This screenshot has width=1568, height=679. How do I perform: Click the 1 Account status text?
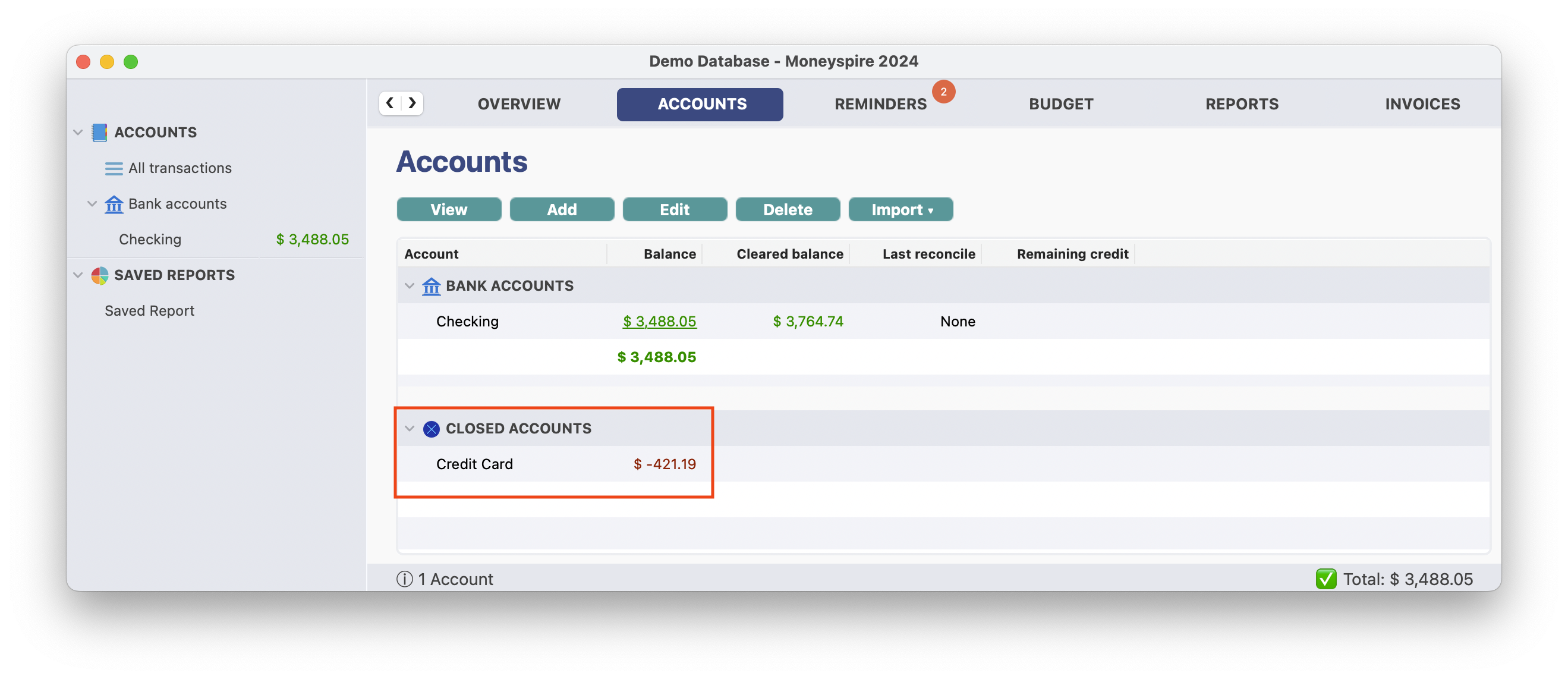point(455,579)
